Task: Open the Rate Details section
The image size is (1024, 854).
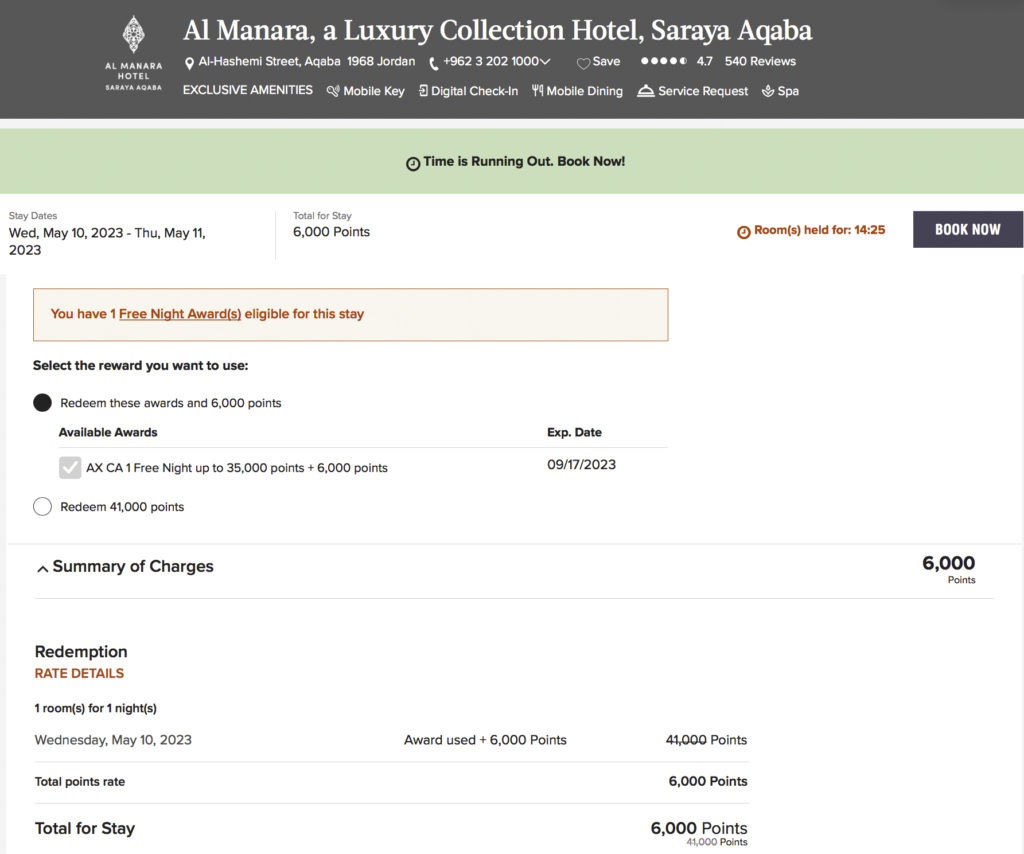Action: tap(79, 673)
